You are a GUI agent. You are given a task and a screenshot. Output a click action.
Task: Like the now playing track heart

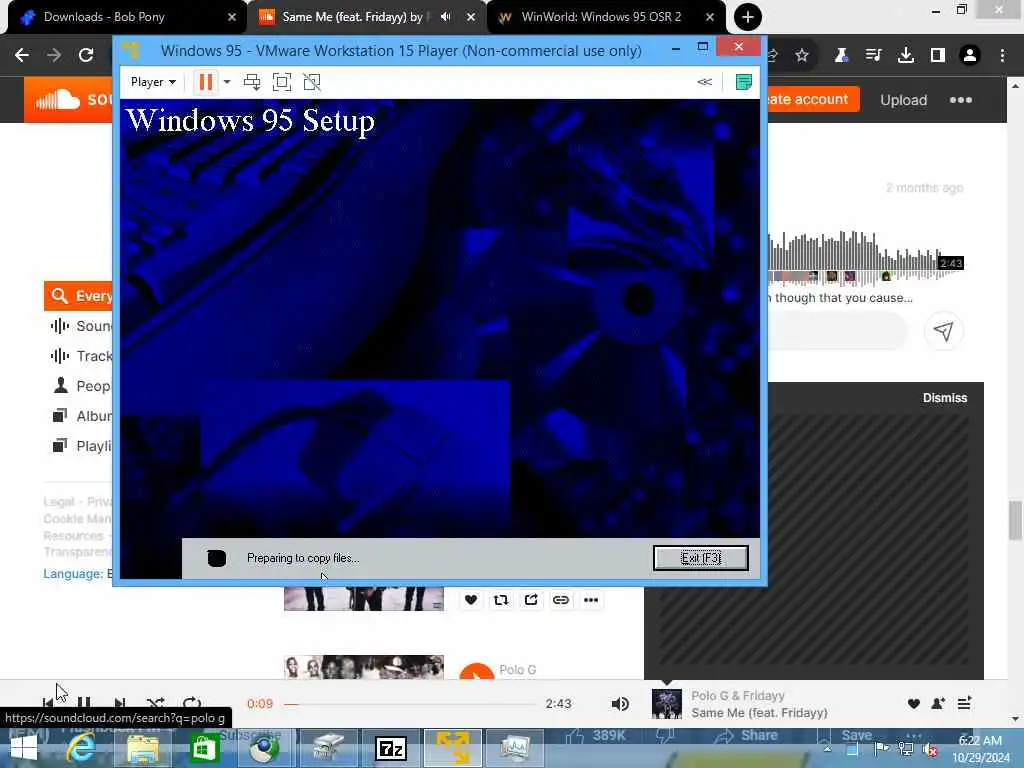coord(914,703)
